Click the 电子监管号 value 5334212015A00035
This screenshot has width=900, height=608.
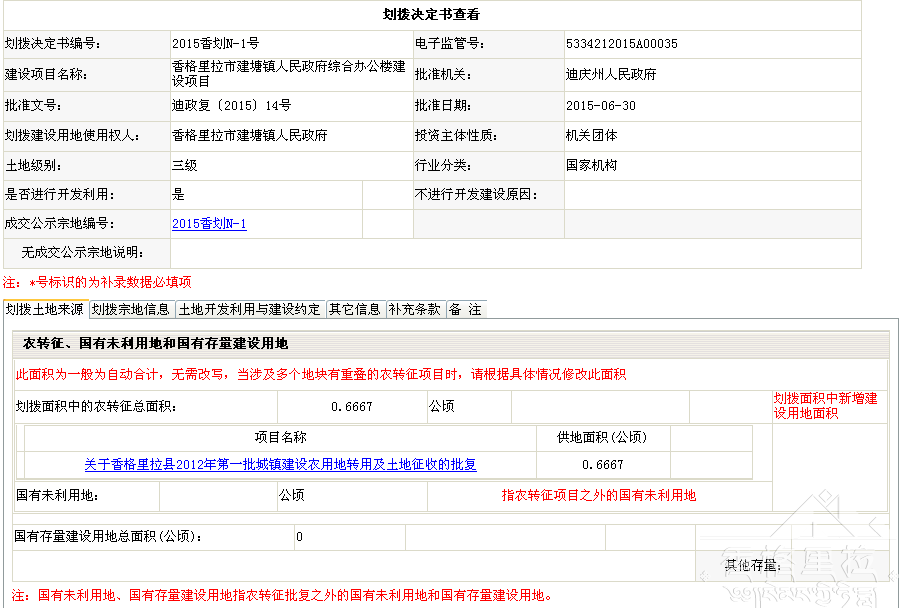(621, 44)
